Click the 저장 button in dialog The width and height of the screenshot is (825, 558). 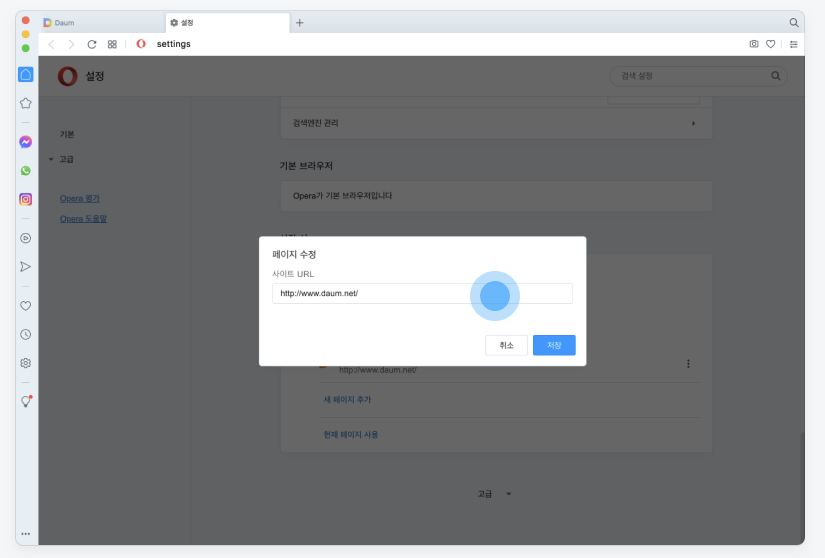[554, 345]
